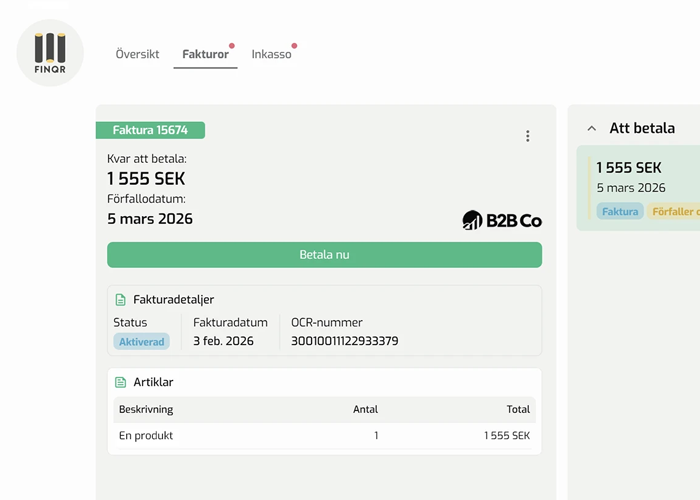Click the B2B Co company logo
Screen dimensions: 700x500
pos(502,220)
